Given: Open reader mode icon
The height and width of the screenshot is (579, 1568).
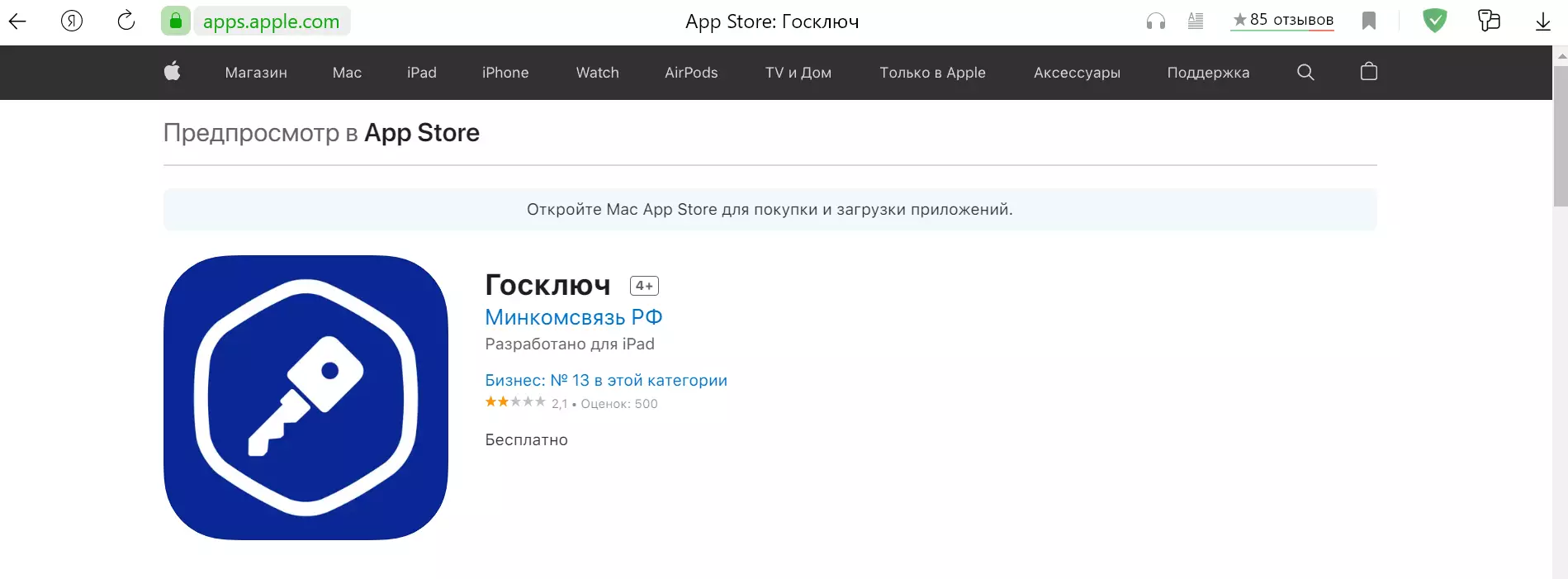Looking at the screenshot, I should click(x=1196, y=21).
